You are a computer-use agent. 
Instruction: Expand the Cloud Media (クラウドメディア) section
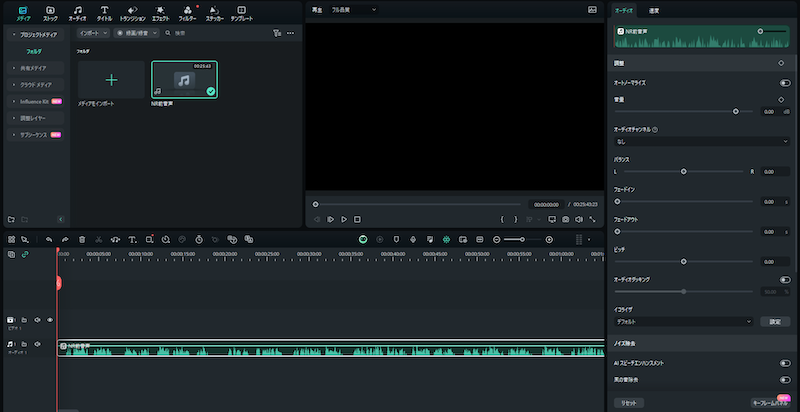click(x=35, y=85)
